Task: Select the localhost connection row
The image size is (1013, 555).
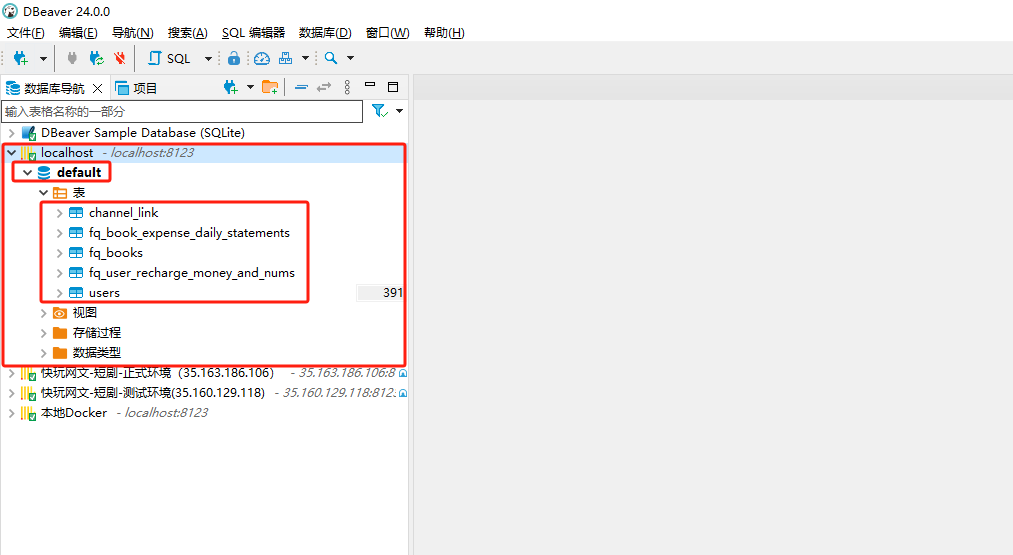Action: click(204, 153)
